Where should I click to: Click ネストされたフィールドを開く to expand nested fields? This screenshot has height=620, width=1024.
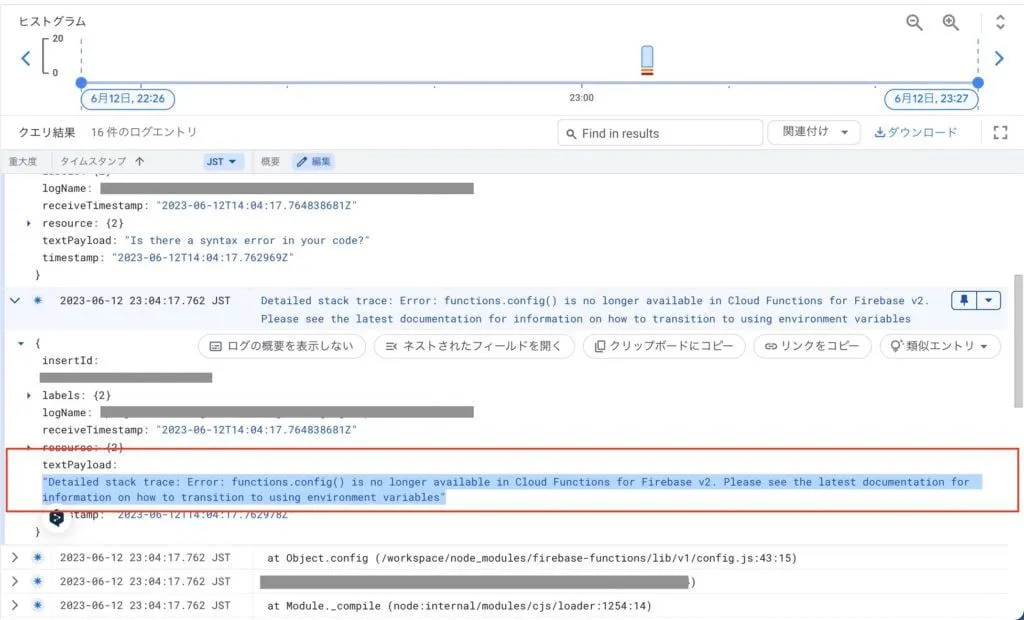474,346
